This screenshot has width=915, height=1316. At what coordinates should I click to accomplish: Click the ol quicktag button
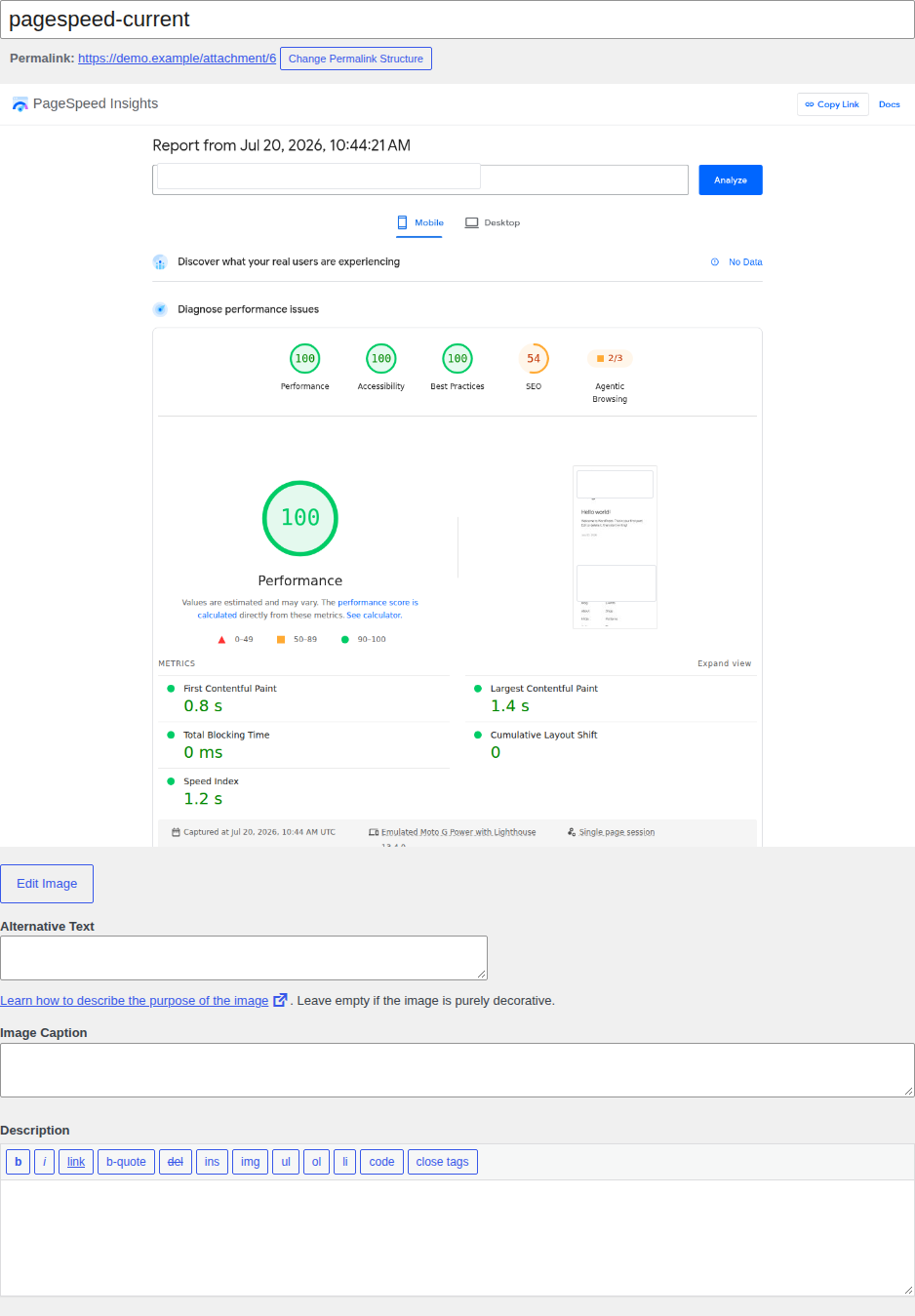coord(316,1162)
